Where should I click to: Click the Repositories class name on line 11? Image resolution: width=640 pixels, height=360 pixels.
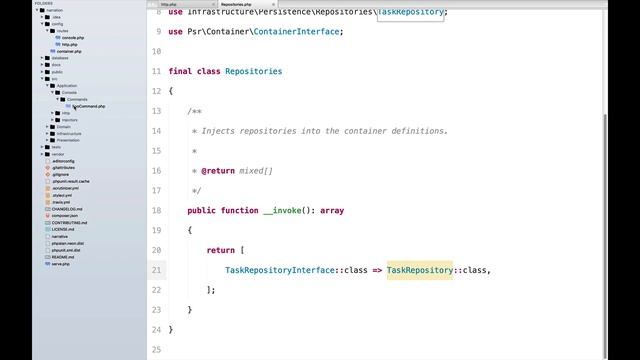253,71
